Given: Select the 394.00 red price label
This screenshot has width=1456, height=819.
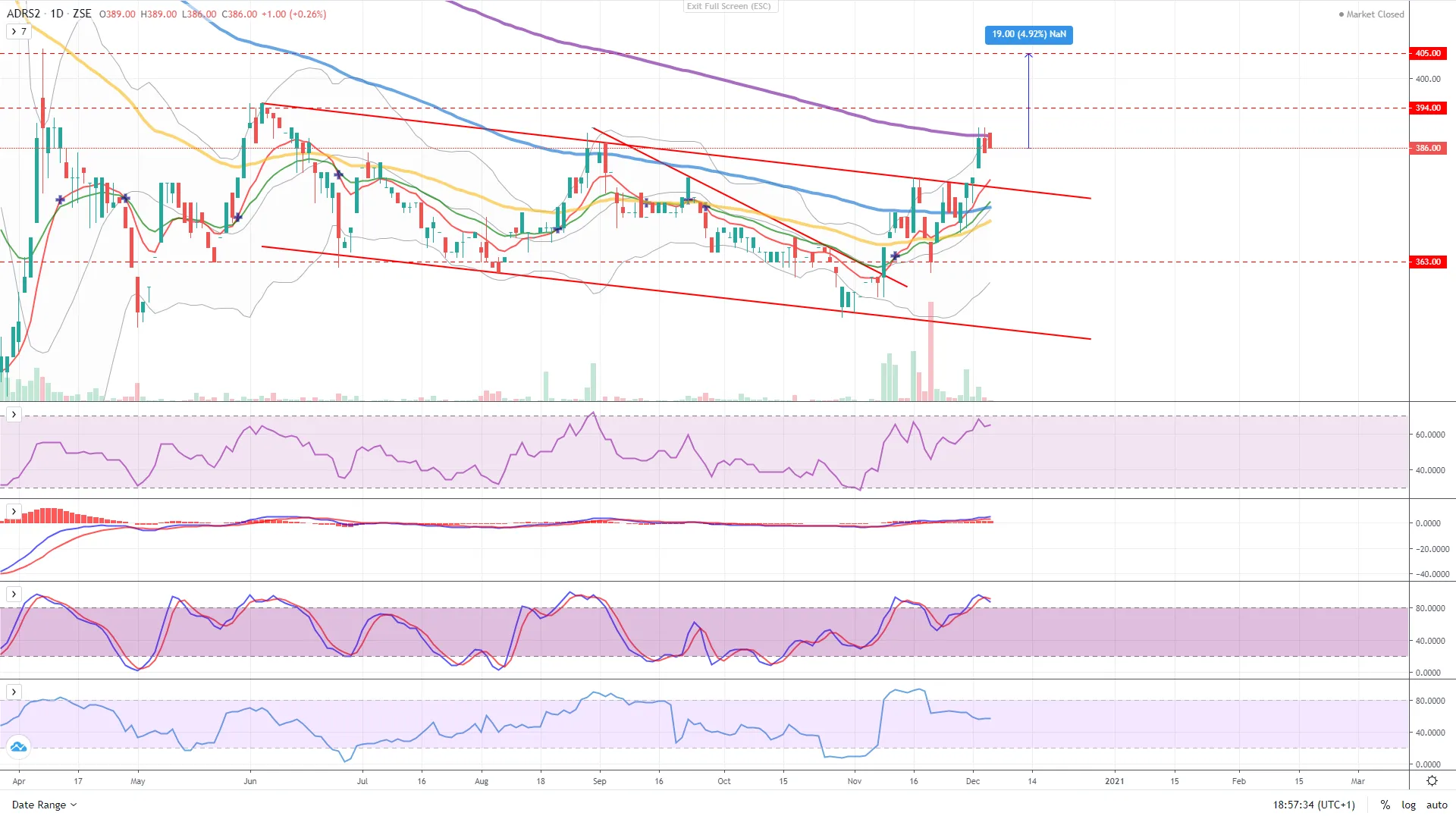Looking at the screenshot, I should point(1428,108).
